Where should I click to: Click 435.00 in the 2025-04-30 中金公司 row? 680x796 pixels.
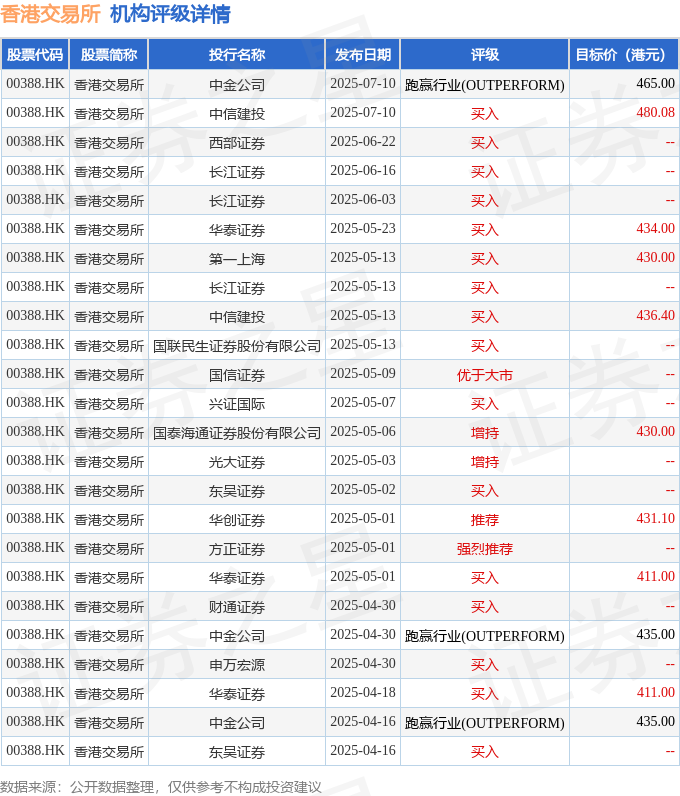tap(656, 635)
